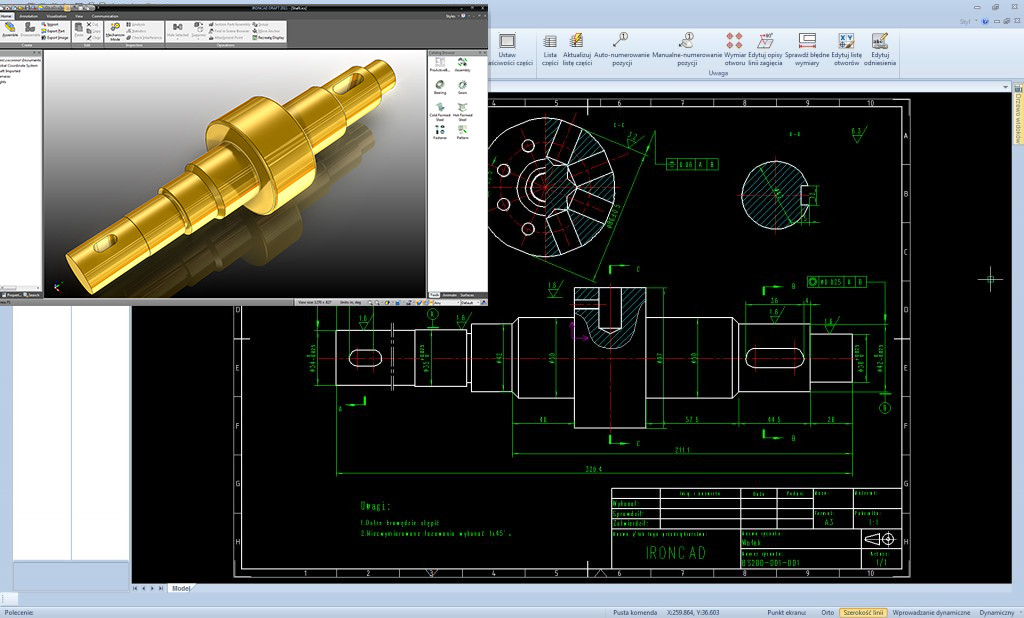Toggle Szerokość linii in status bar
1024x618 pixels.
863,611
